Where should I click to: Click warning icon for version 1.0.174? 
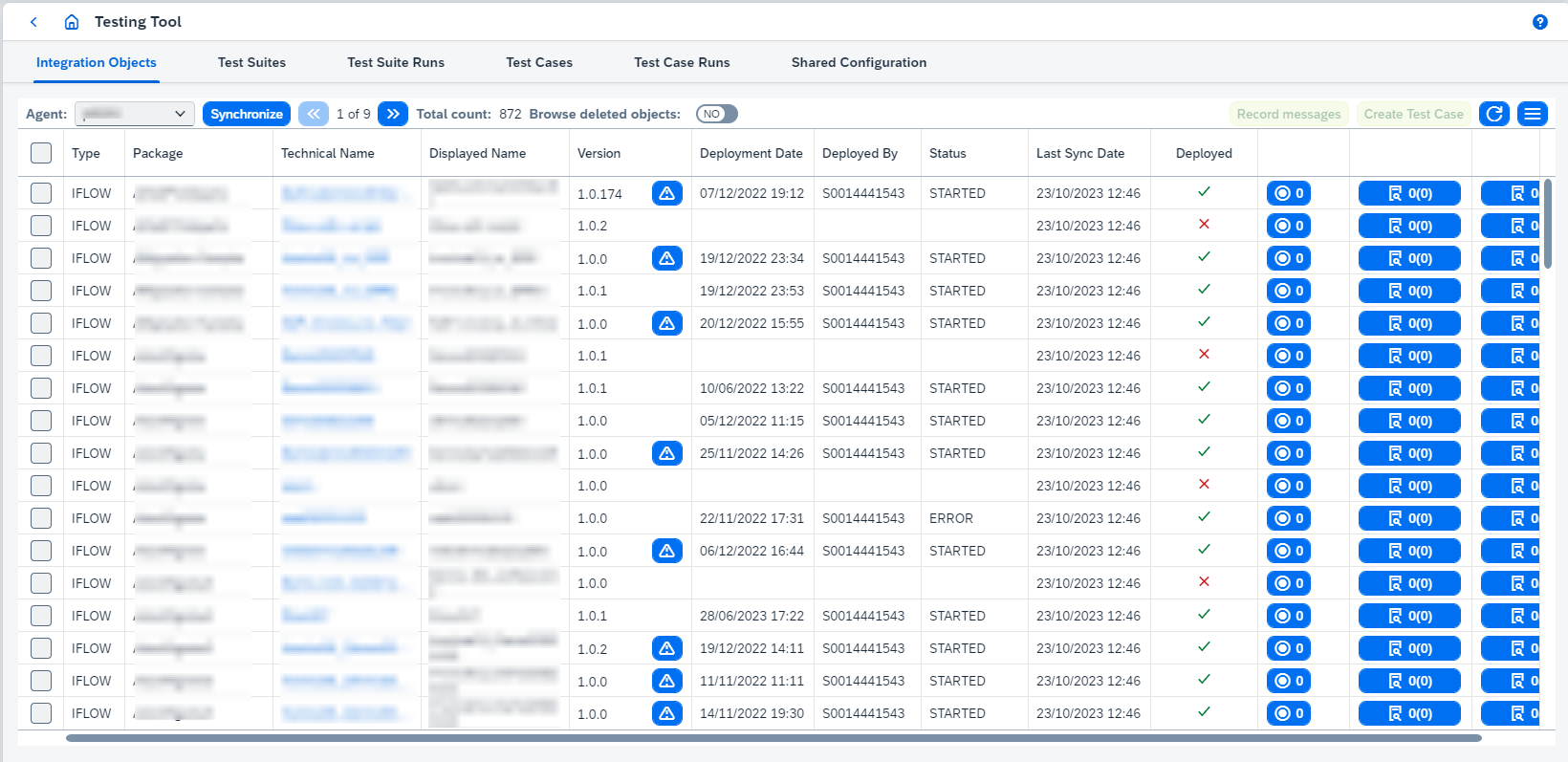(667, 193)
